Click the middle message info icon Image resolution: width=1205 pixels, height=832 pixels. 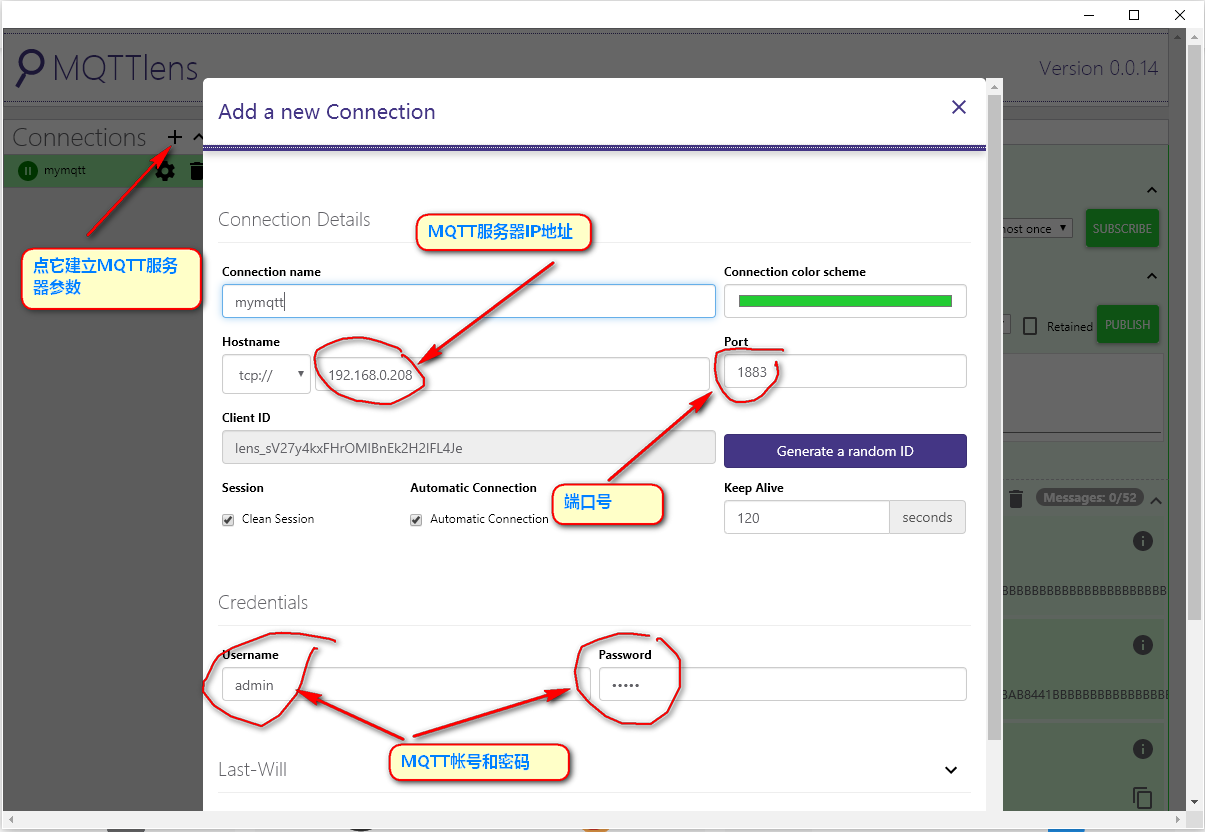coord(1143,645)
